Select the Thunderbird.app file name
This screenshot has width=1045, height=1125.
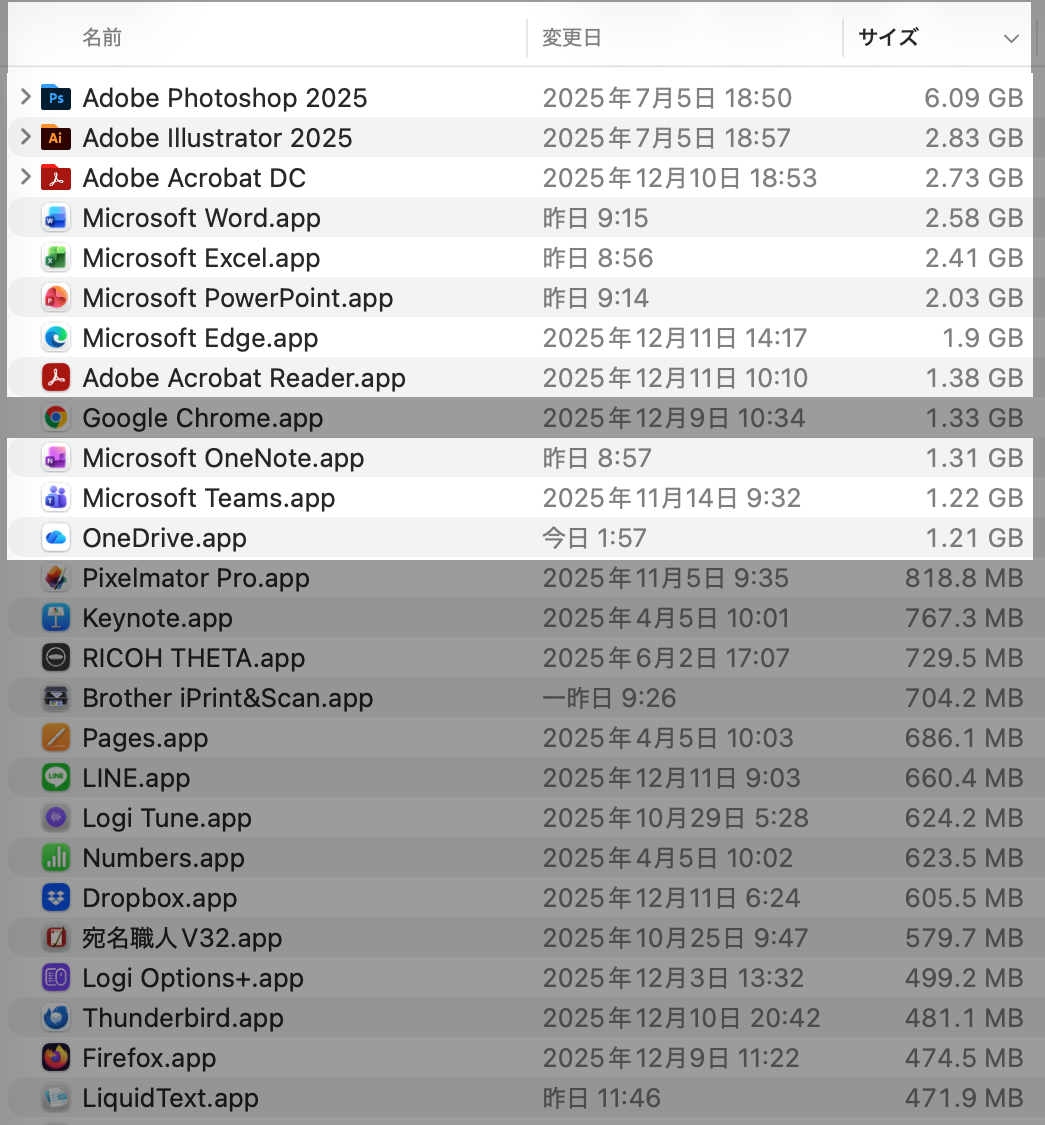tap(184, 1018)
